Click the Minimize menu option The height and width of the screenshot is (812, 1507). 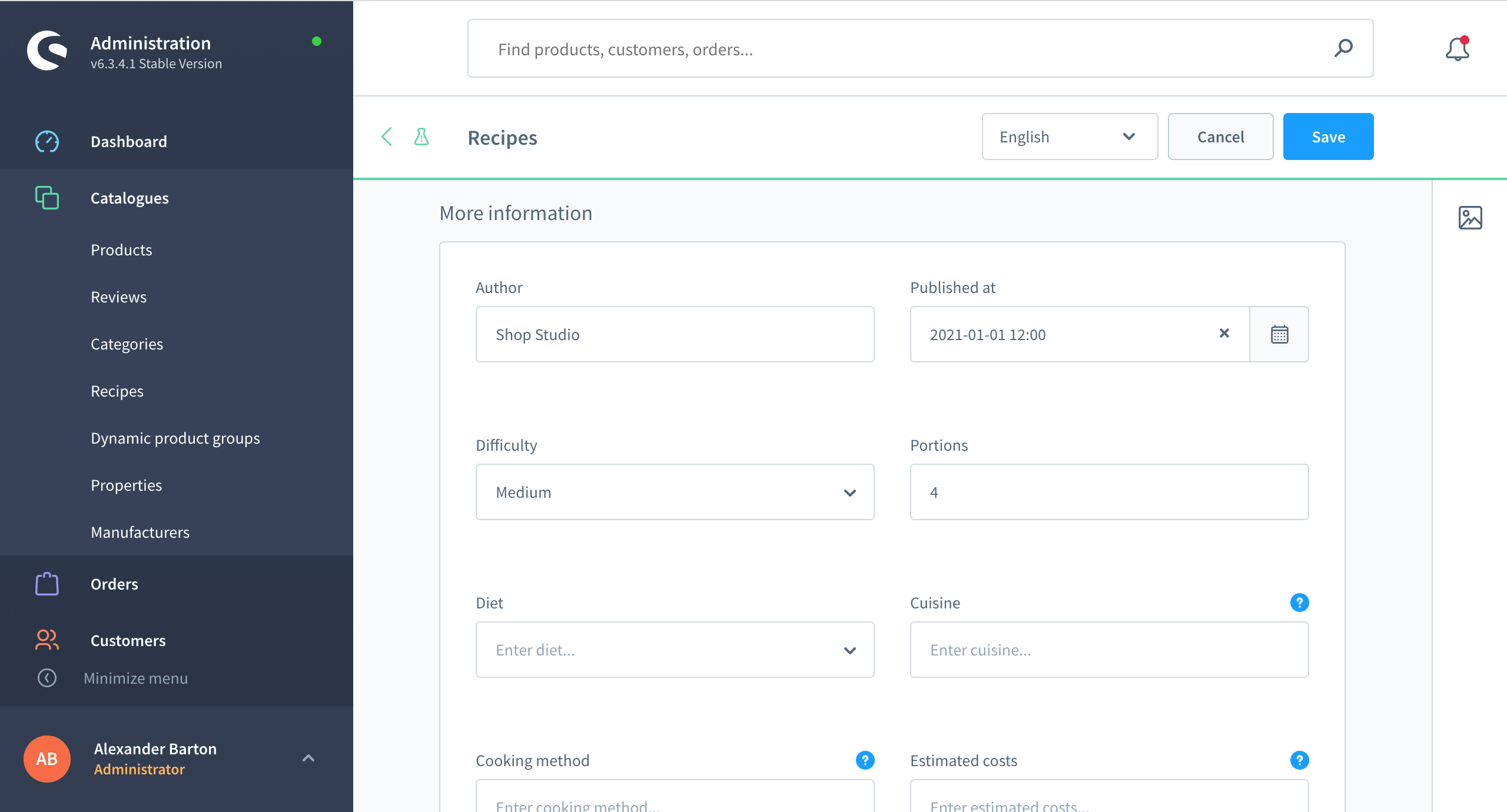pyautogui.click(x=135, y=678)
